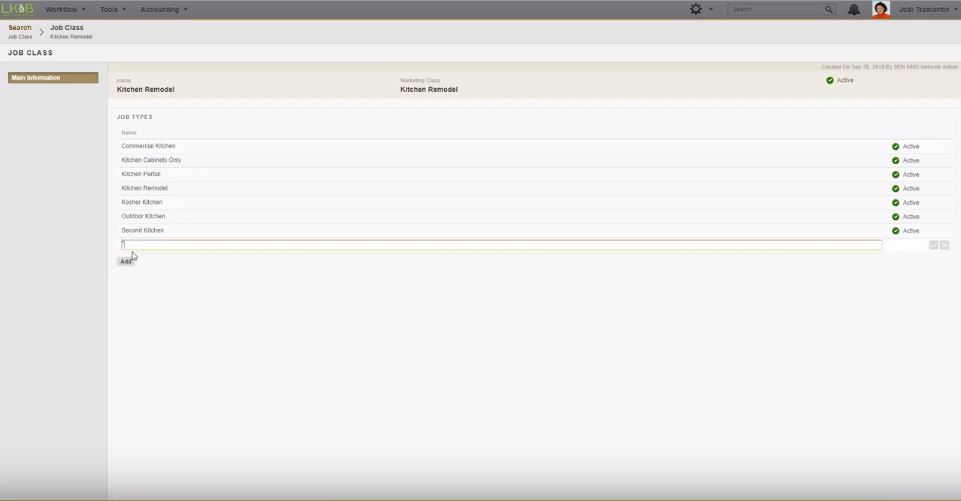Image resolution: width=961 pixels, height=501 pixels.
Task: Cancel new job type with X icon
Action: [944, 245]
